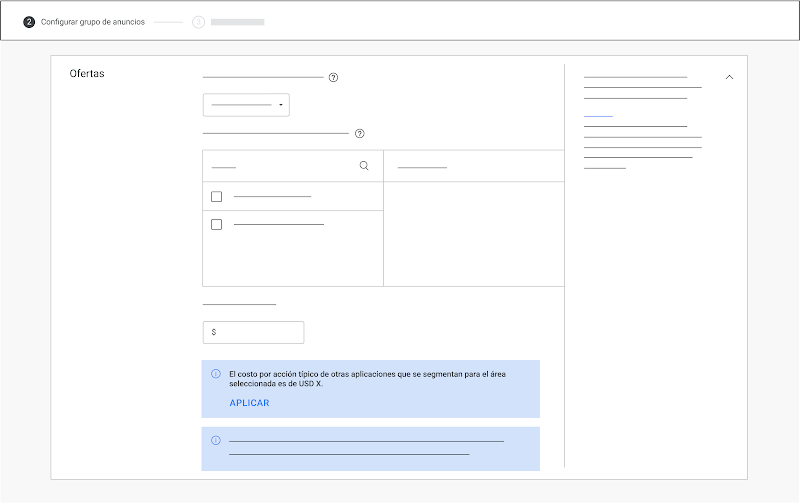800x503 pixels.
Task: Click the search field in the table
Action: click(x=293, y=166)
